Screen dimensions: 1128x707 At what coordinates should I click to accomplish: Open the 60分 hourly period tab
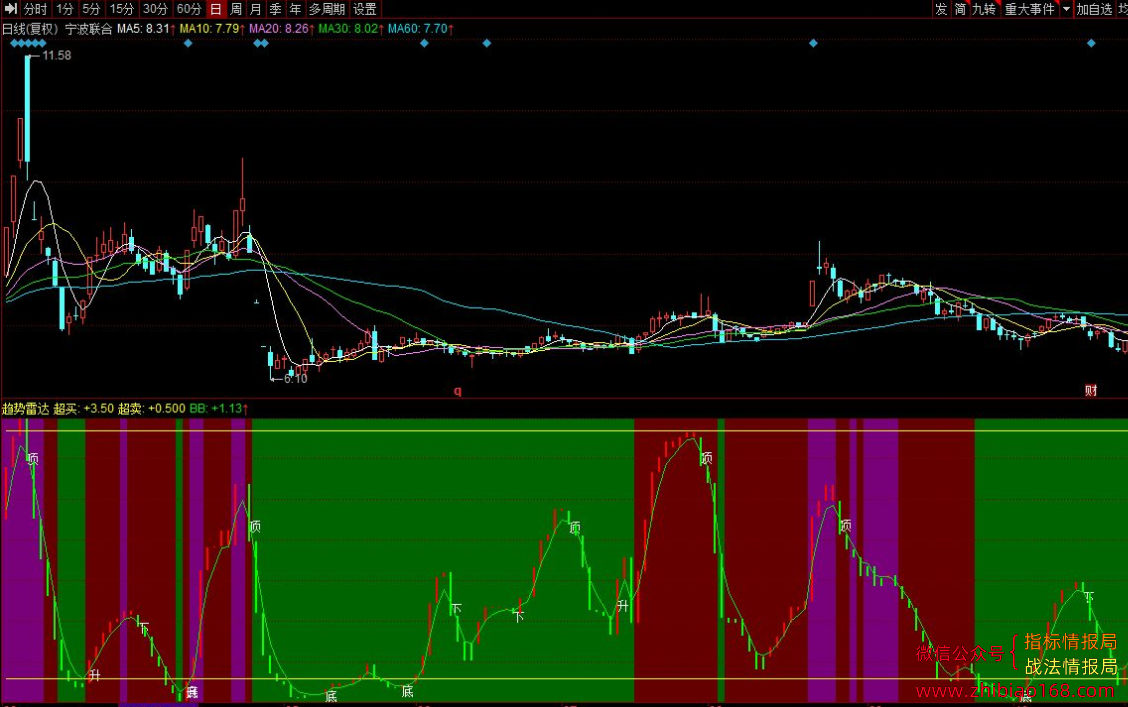[188, 9]
